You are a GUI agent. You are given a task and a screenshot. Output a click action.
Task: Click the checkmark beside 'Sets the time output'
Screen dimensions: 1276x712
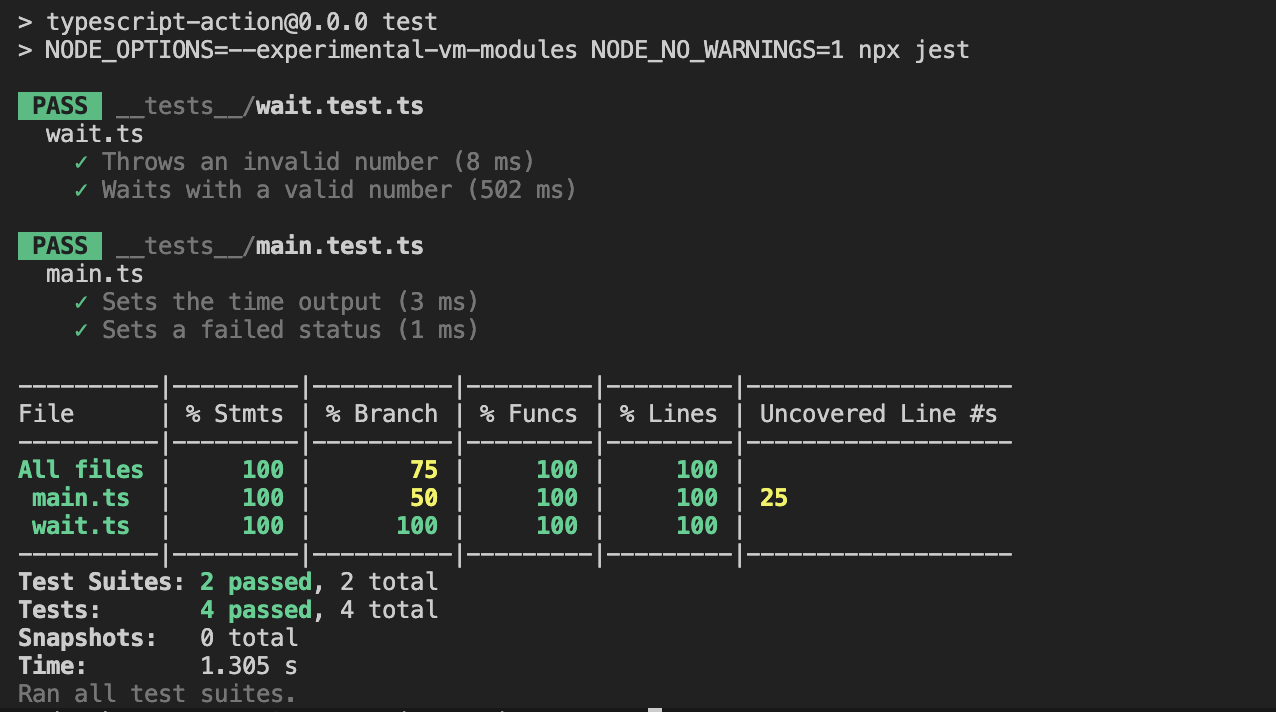click(81, 302)
